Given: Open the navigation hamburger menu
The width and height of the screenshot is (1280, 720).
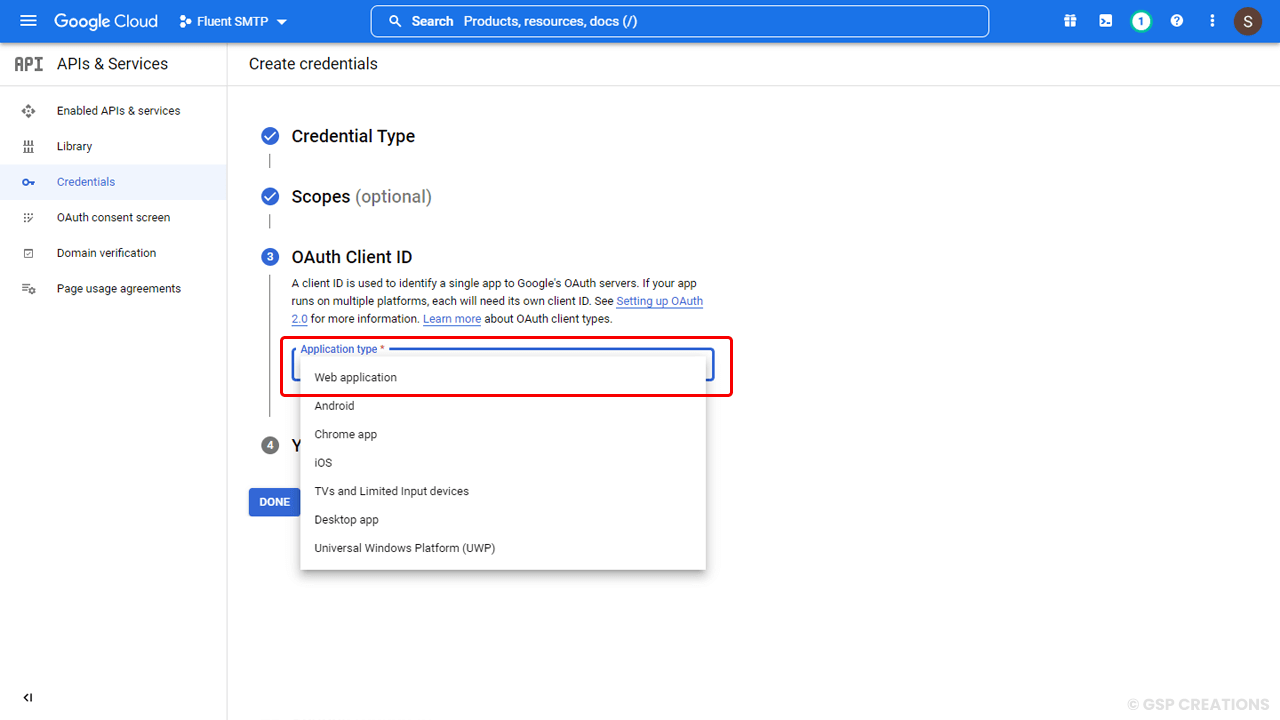Looking at the screenshot, I should (x=28, y=20).
